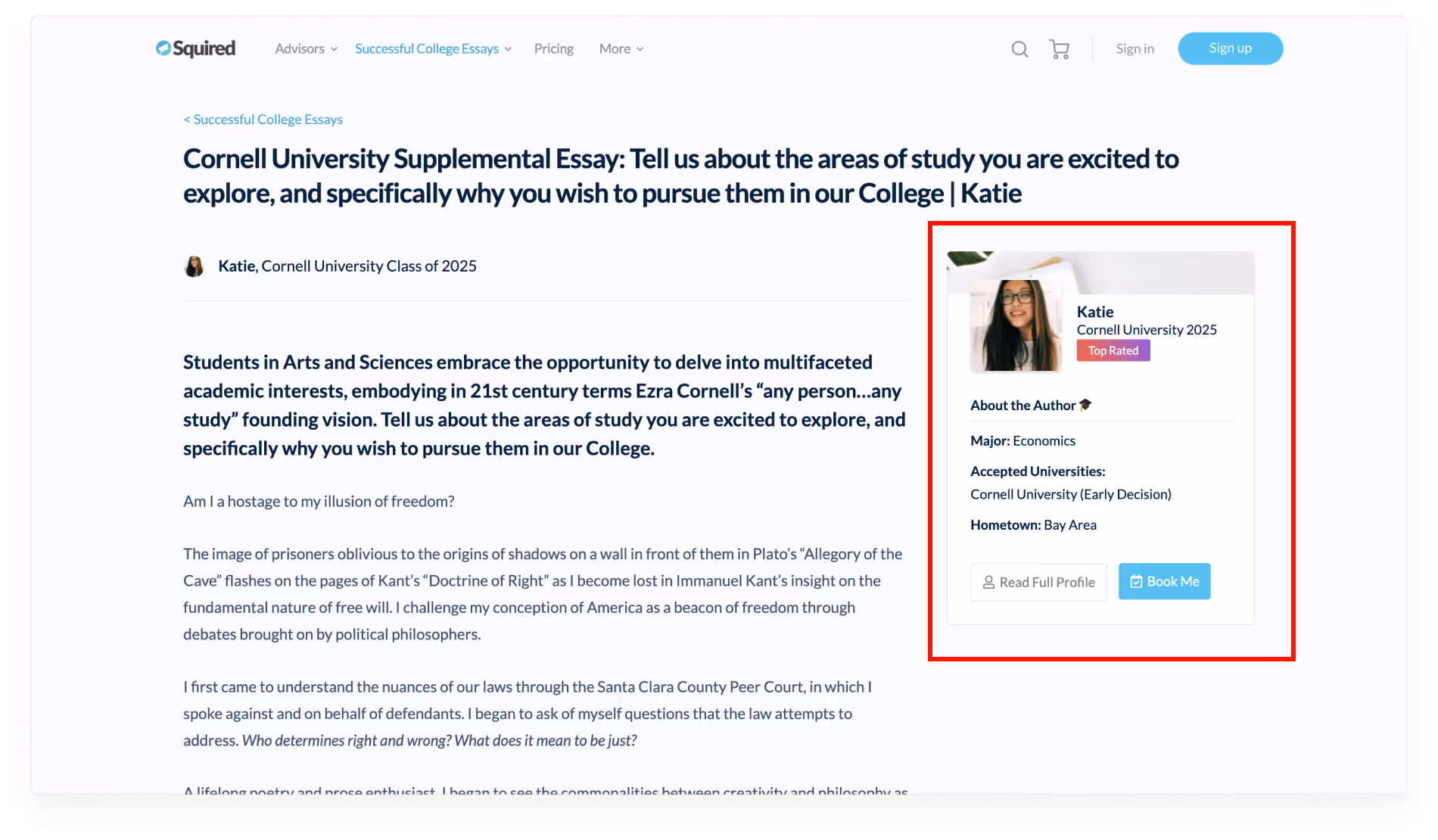Click the Read Full Profile button
The width and height of the screenshot is (1438, 840).
point(1038,582)
